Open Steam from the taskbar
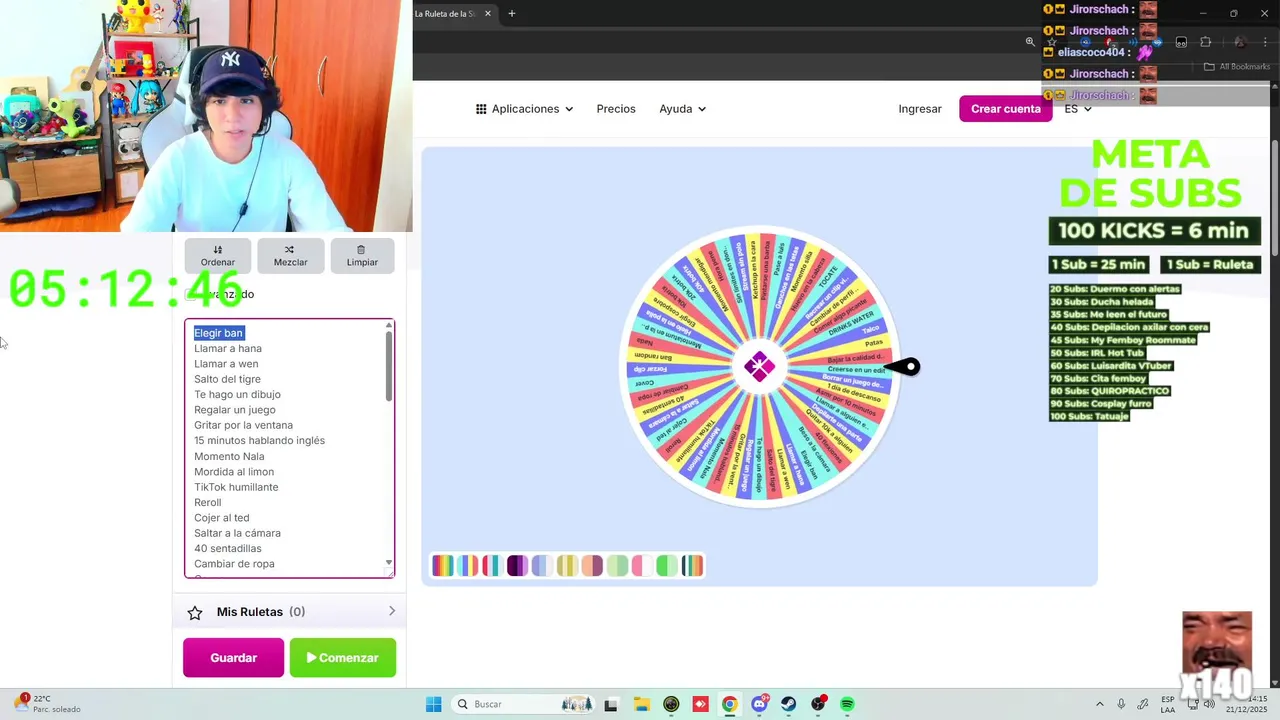The width and height of the screenshot is (1280, 720). point(788,704)
